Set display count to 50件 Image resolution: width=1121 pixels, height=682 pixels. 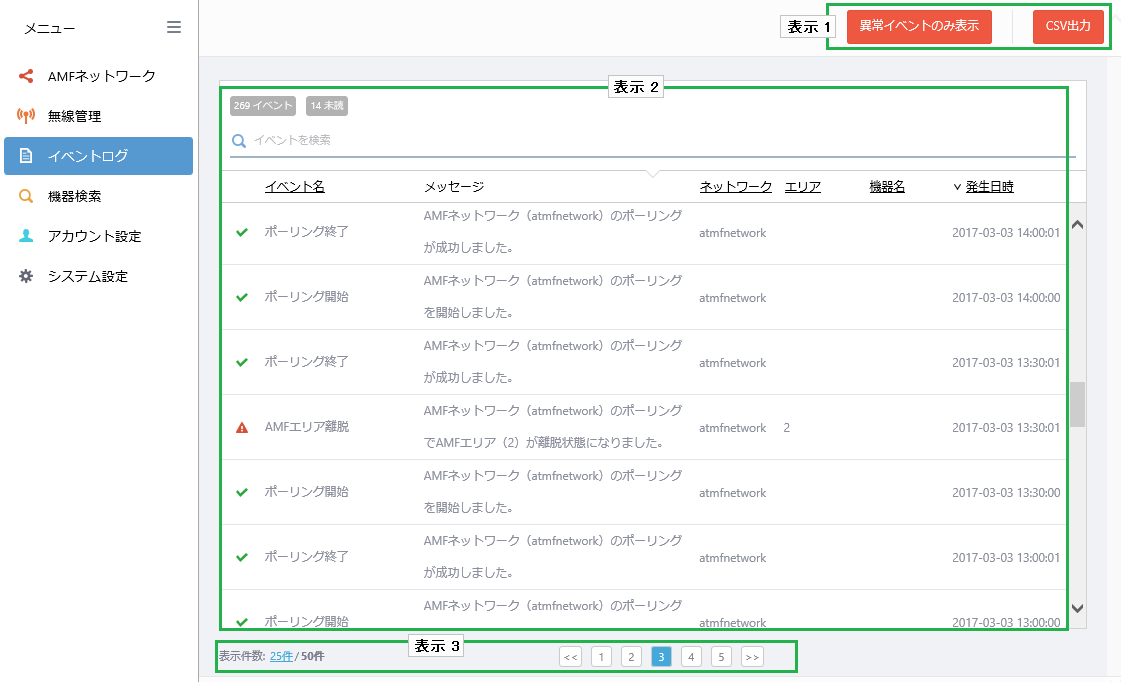point(312,656)
